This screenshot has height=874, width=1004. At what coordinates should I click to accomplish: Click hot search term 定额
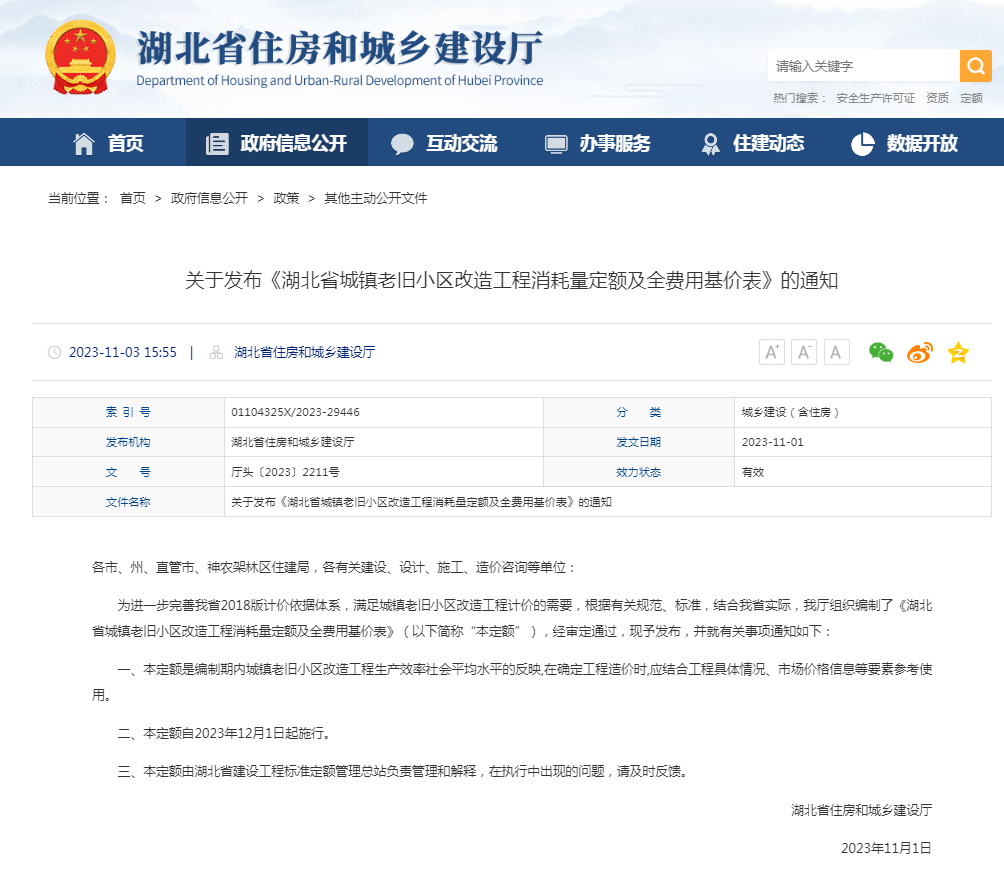pos(971,98)
